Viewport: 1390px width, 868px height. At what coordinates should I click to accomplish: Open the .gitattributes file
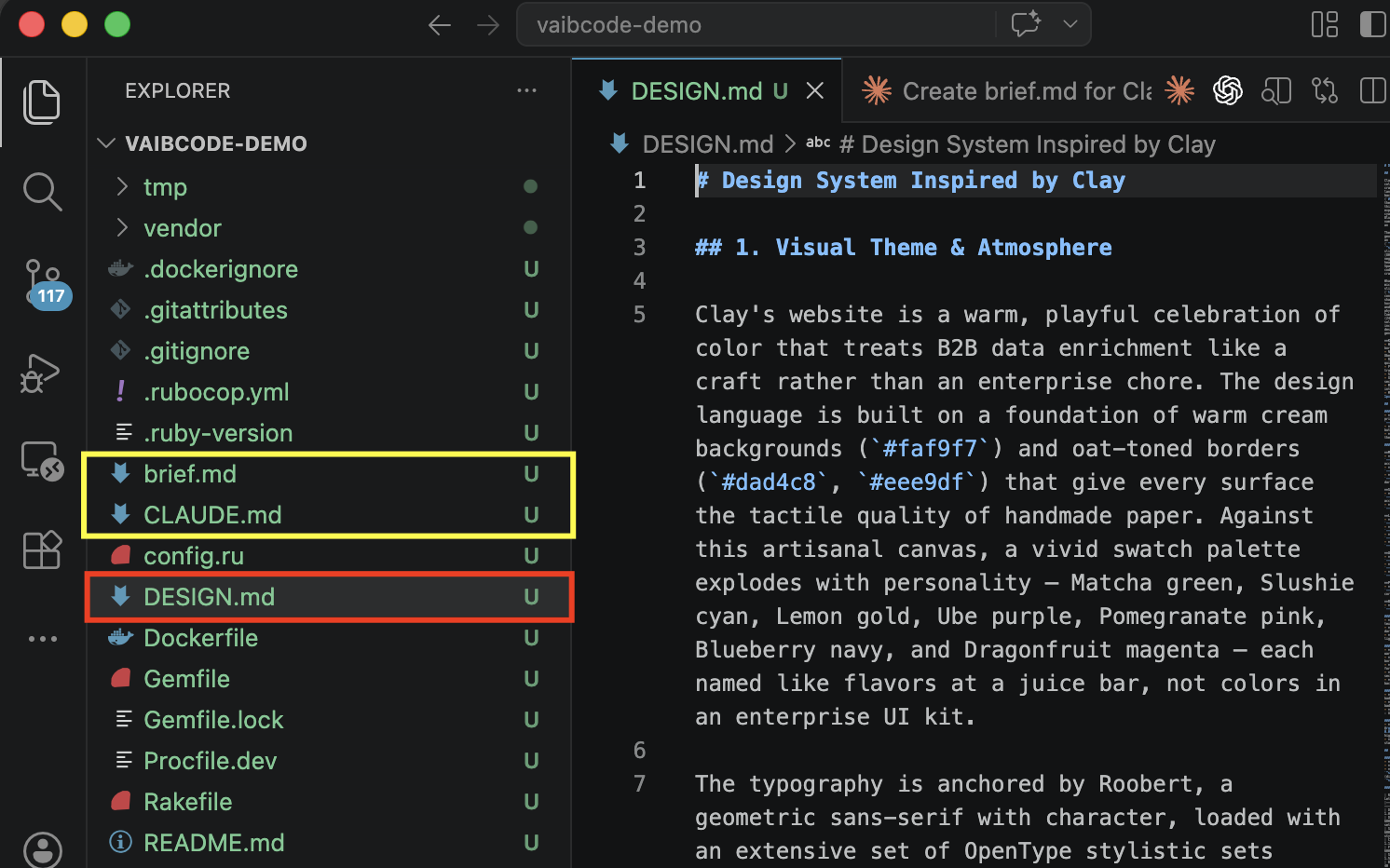click(328, 310)
